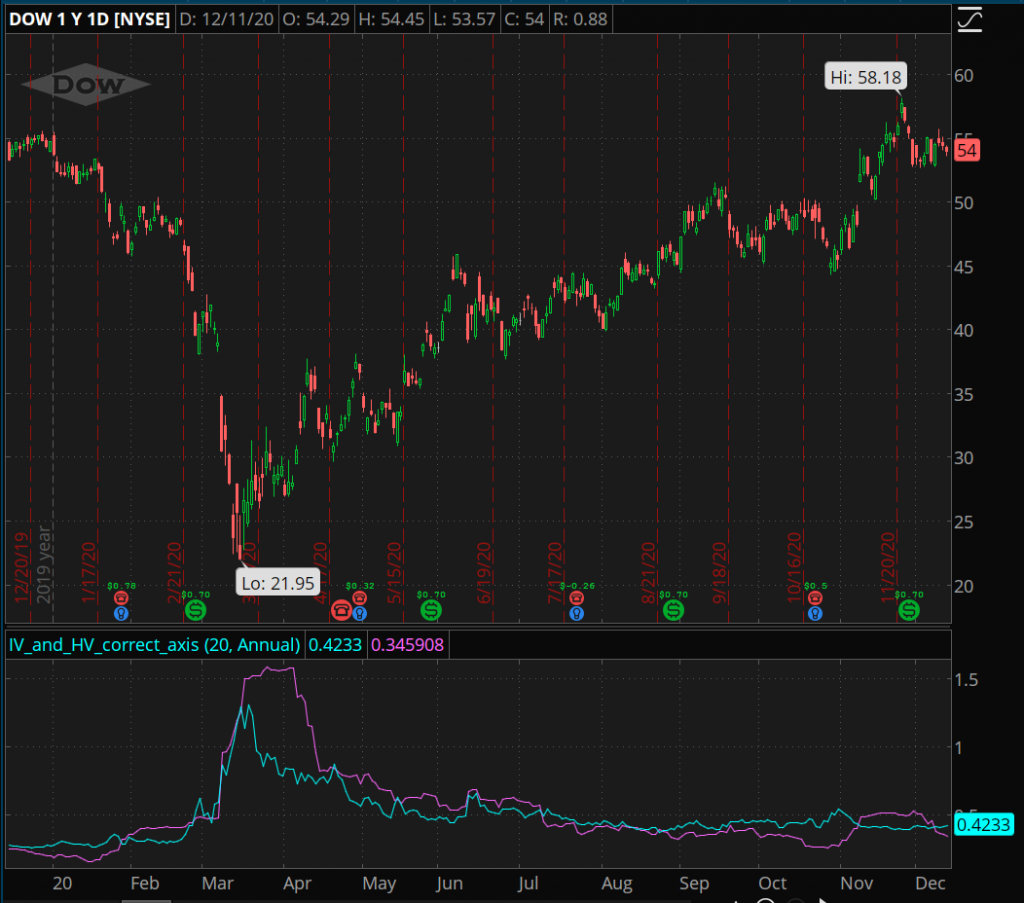
Task: Click the large red conference call icon
Action: [341, 610]
